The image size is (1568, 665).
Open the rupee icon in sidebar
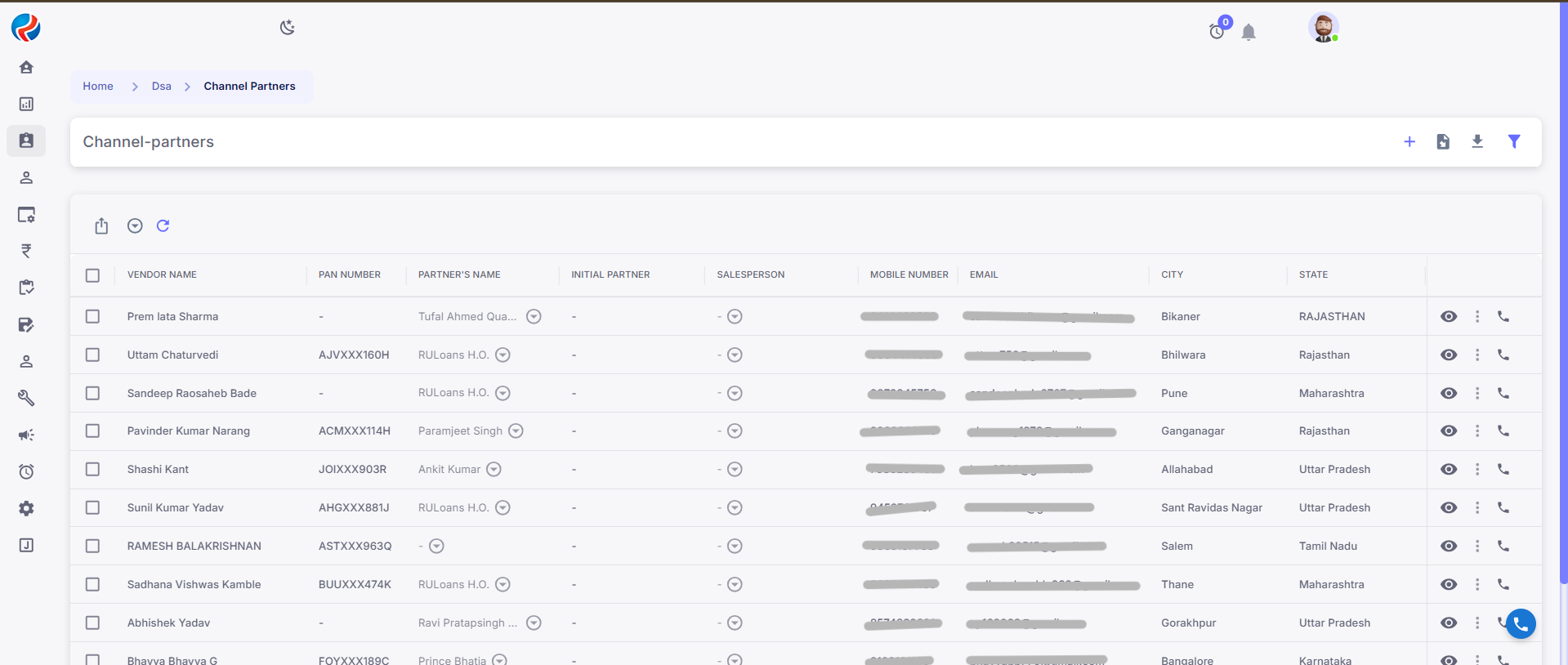26,251
